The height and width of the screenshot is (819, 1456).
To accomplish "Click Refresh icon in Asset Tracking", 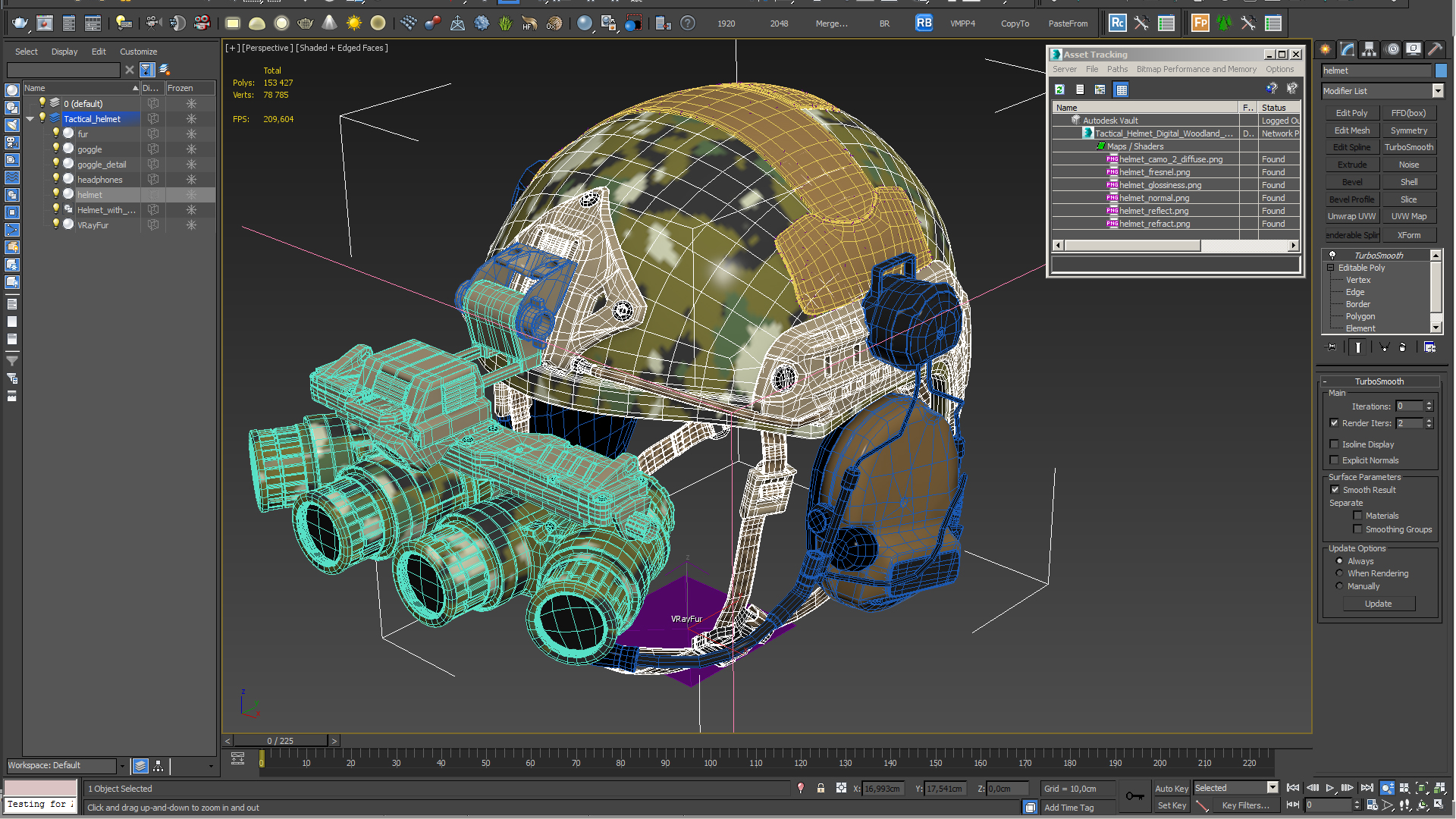I will [x=1059, y=89].
